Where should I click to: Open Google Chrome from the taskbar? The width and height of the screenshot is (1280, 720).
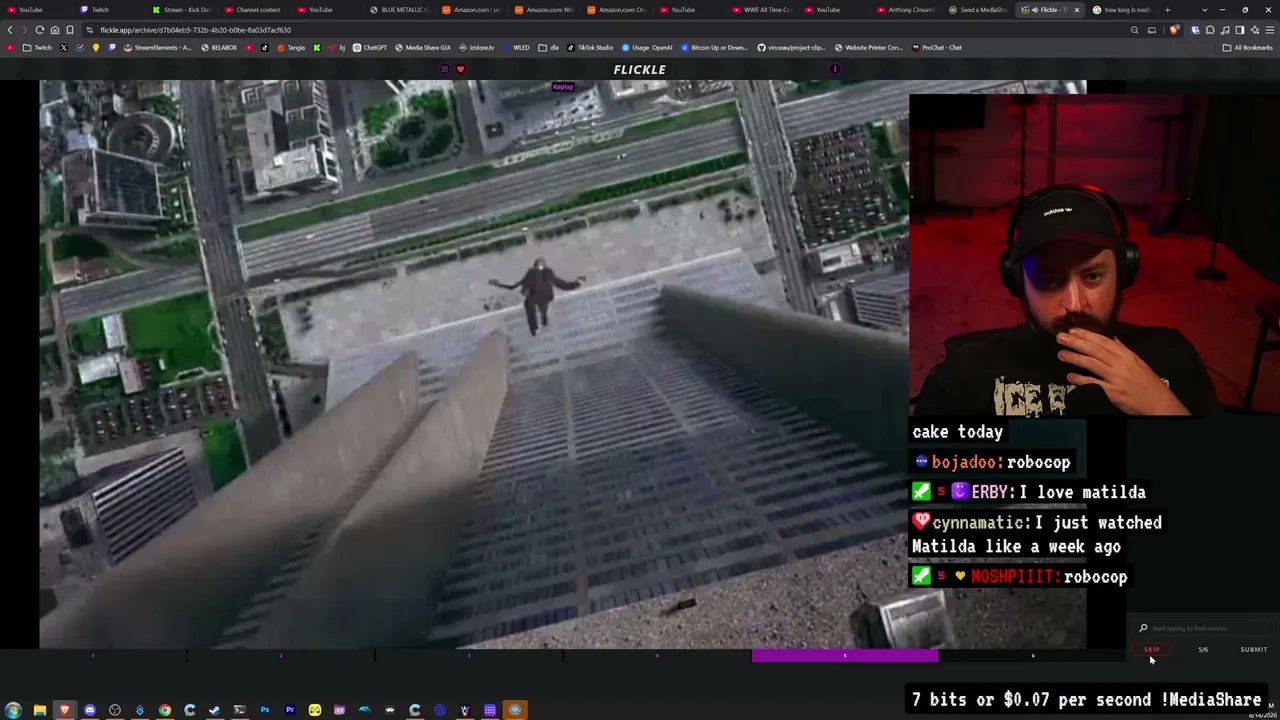(165, 710)
